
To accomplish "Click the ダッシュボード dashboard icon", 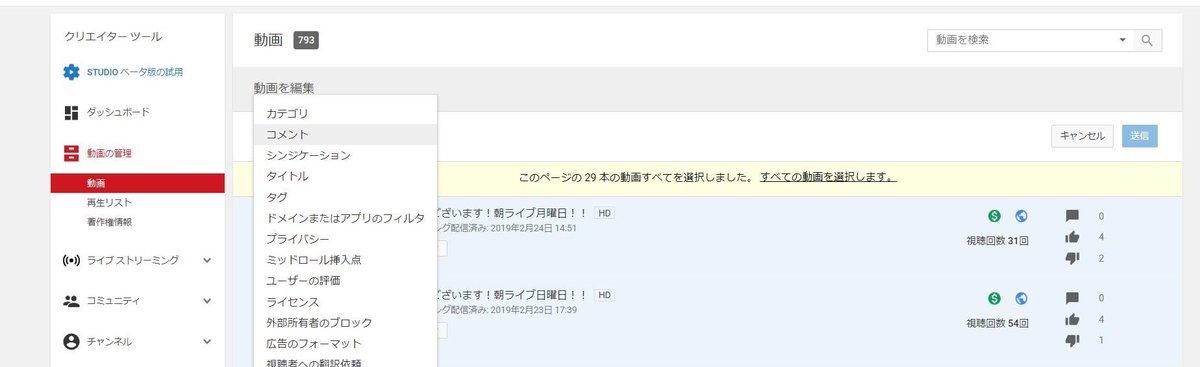I will [x=71, y=112].
